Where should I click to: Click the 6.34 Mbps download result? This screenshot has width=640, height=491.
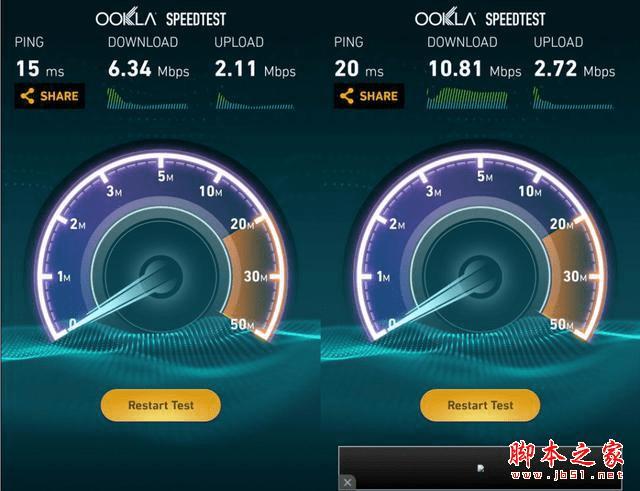[149, 69]
